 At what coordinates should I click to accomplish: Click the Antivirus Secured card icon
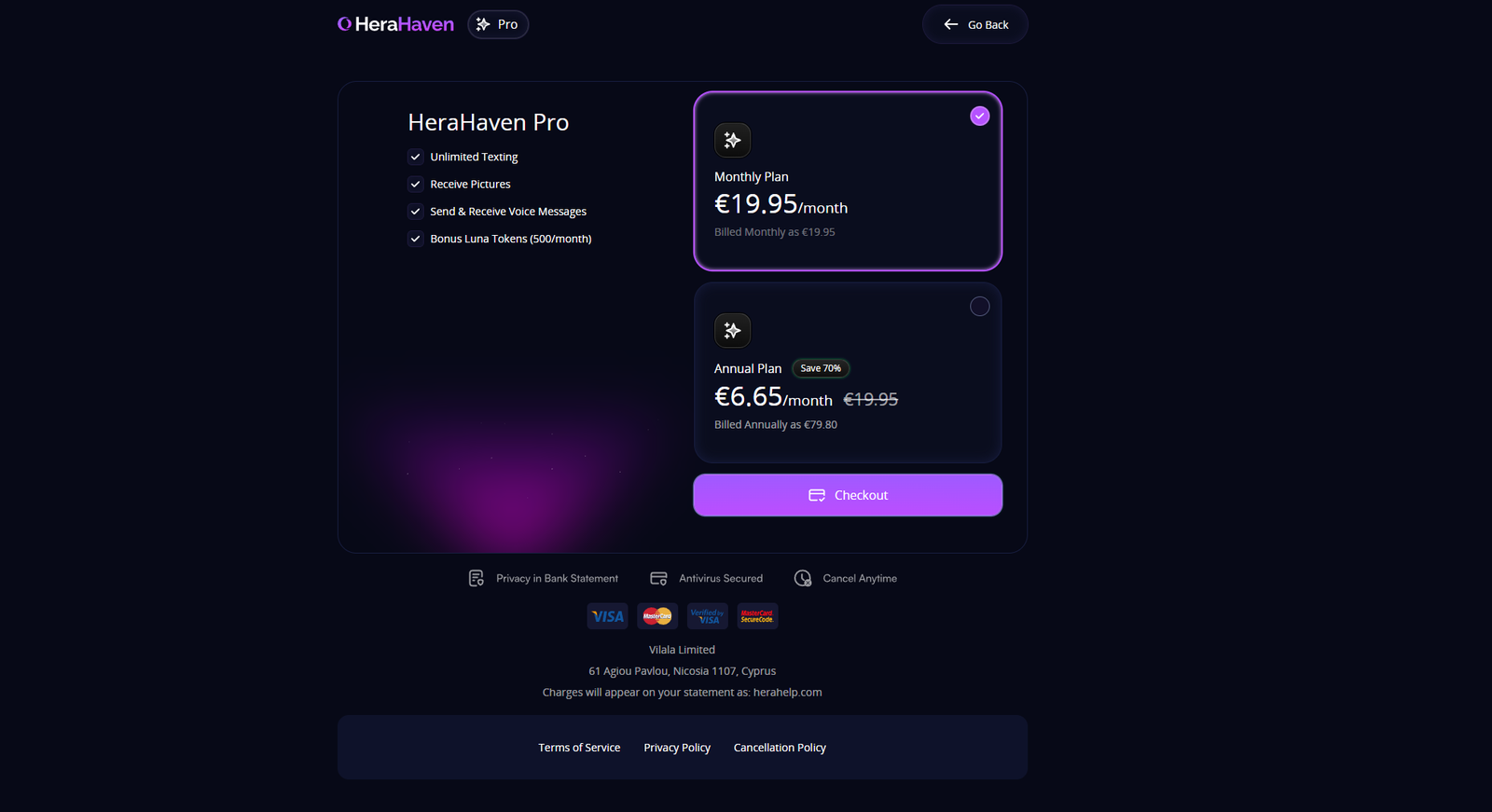pyautogui.click(x=658, y=578)
